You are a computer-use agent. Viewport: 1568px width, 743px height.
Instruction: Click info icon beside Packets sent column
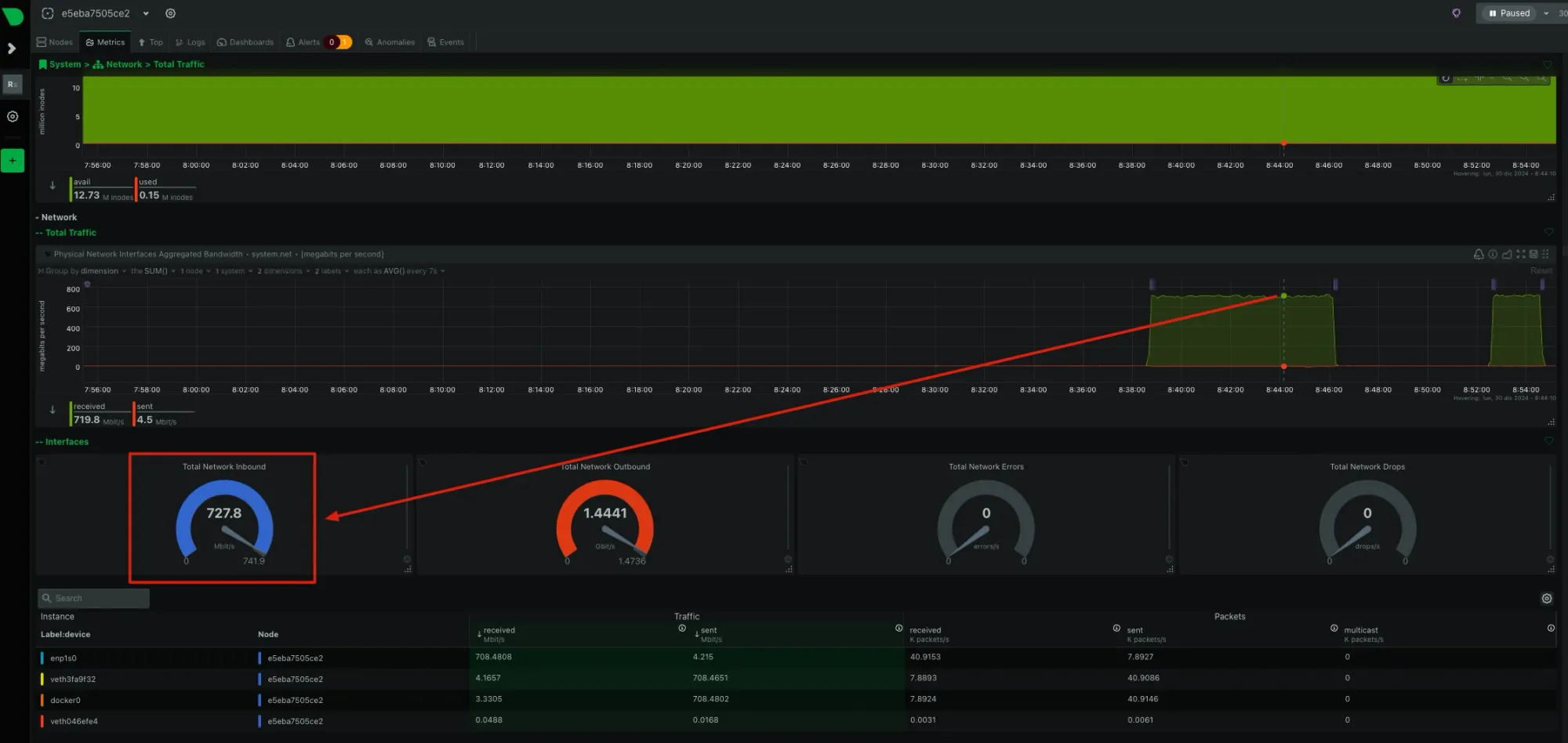(x=1334, y=628)
